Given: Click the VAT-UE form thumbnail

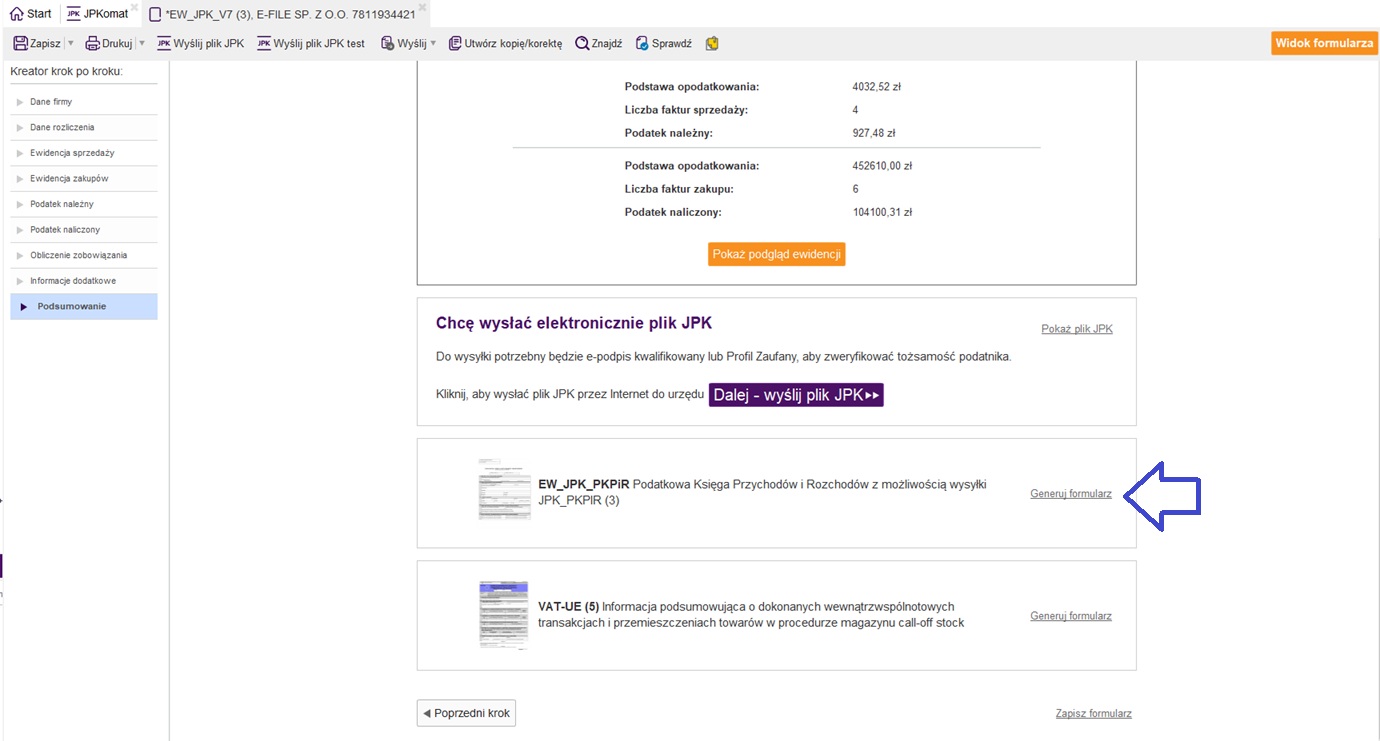Looking at the screenshot, I should 504,615.
